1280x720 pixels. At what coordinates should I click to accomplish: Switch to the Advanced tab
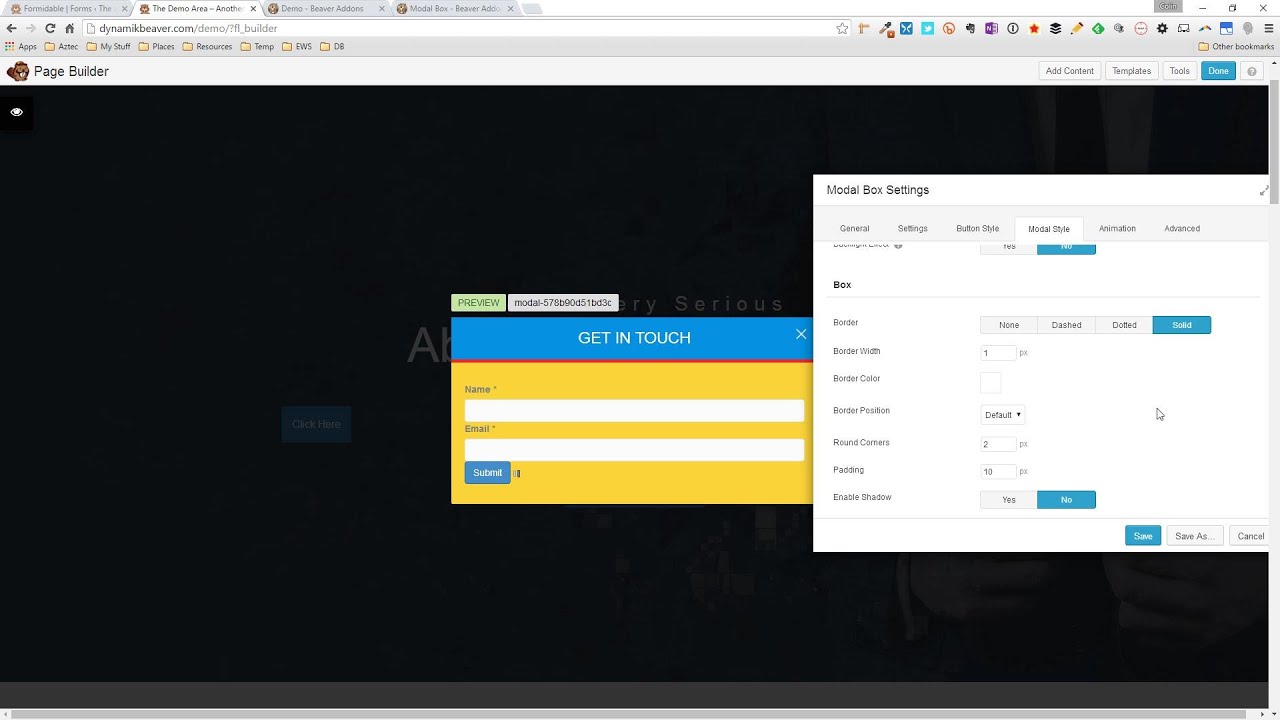pos(1182,229)
